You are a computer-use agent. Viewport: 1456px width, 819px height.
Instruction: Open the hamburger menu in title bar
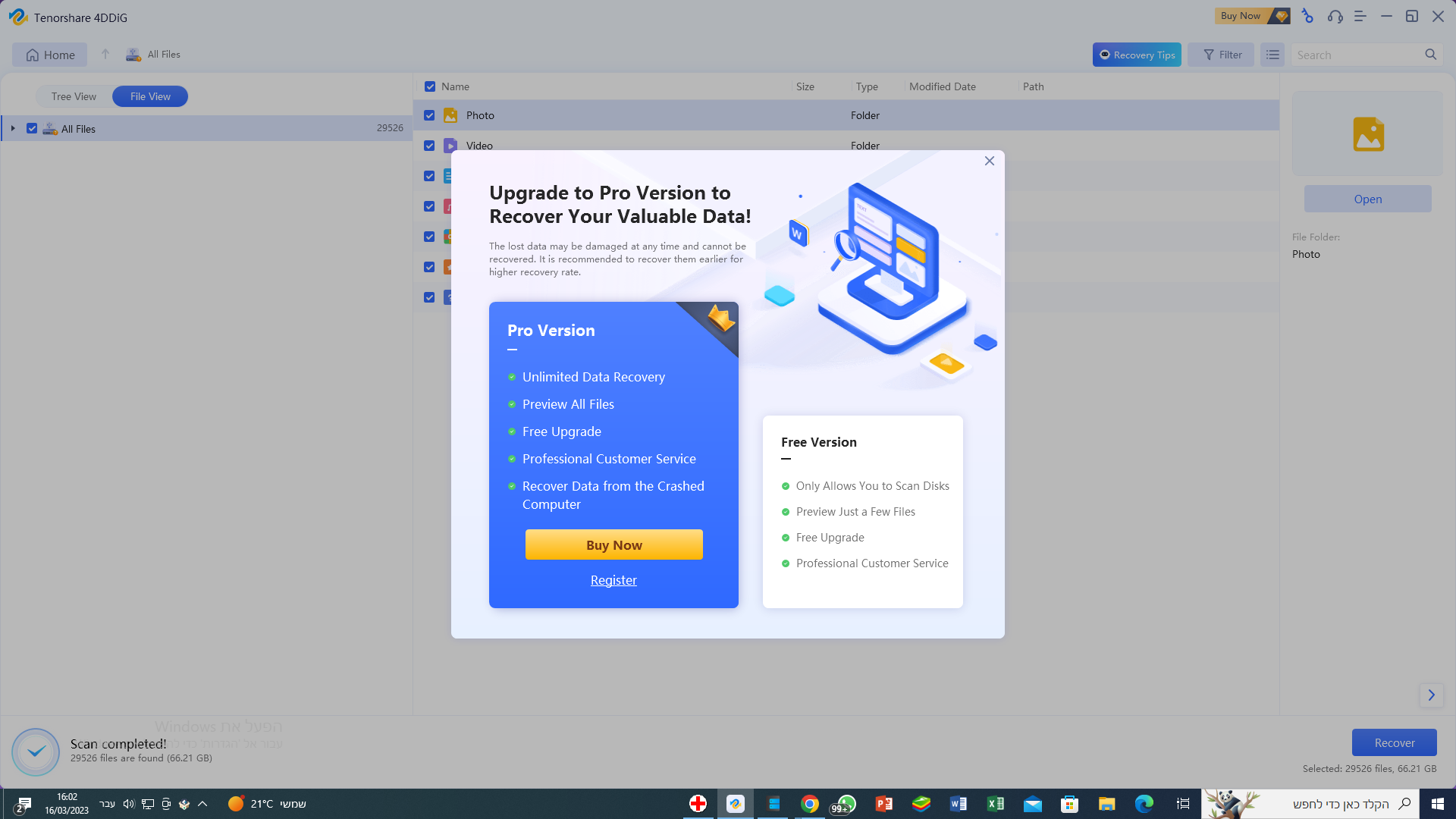[1360, 16]
